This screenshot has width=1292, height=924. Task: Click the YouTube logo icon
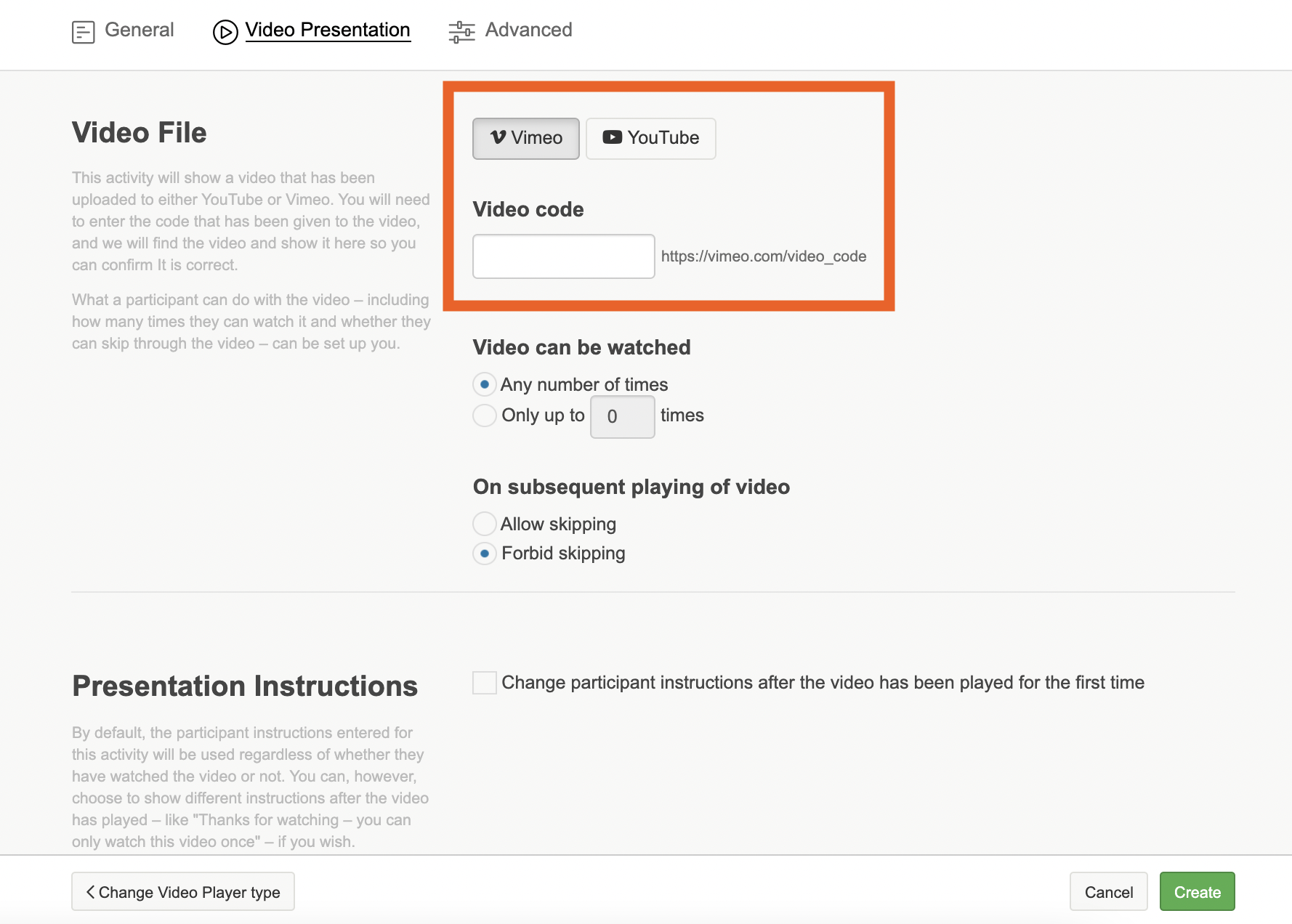coord(612,137)
